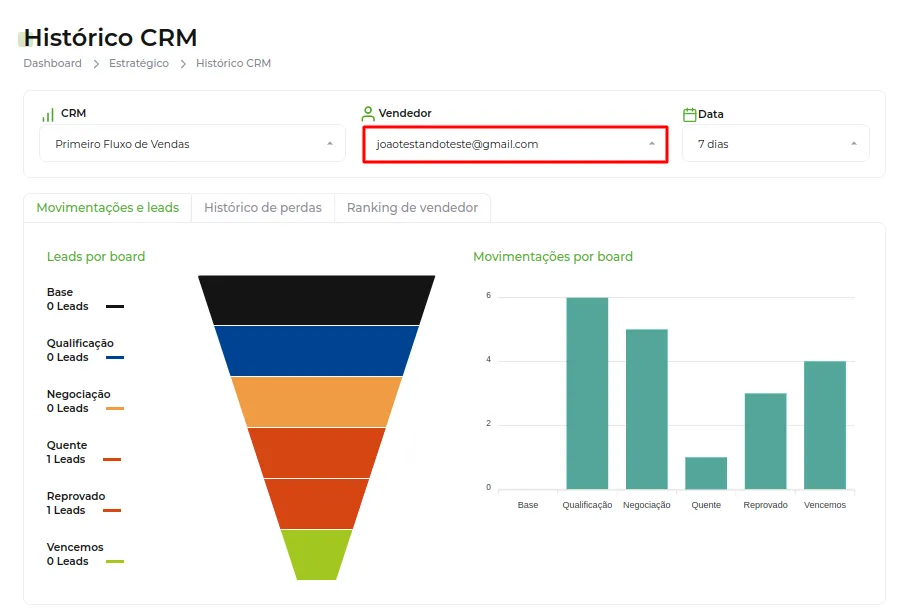
Task: Click the Vendedor person icon
Action: coord(367,114)
